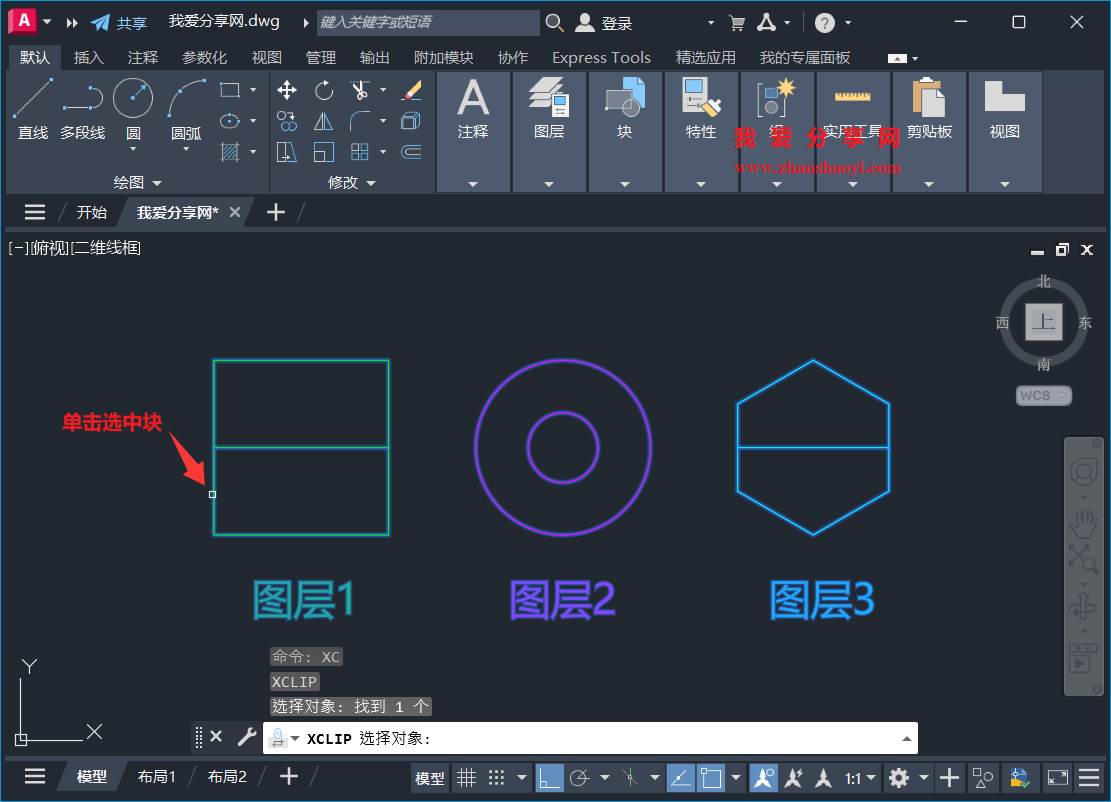Viewport: 1111px width, 802px height.
Task: Toggle the grid display in status bar
Action: pos(467,778)
